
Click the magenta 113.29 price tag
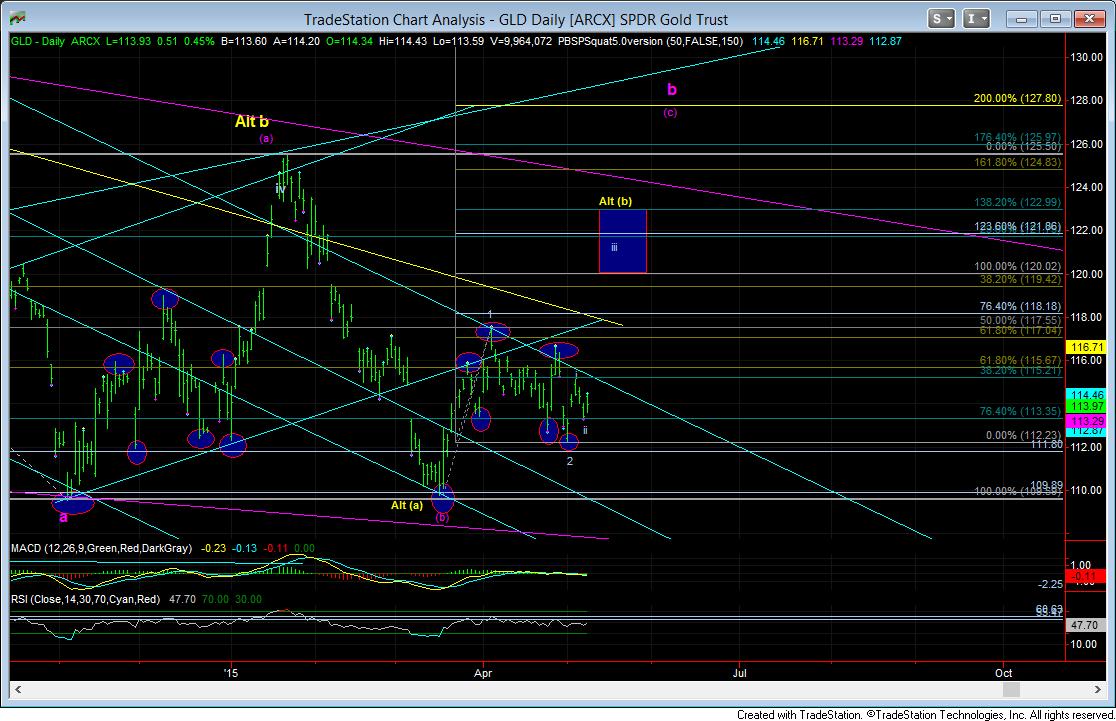tap(1087, 422)
